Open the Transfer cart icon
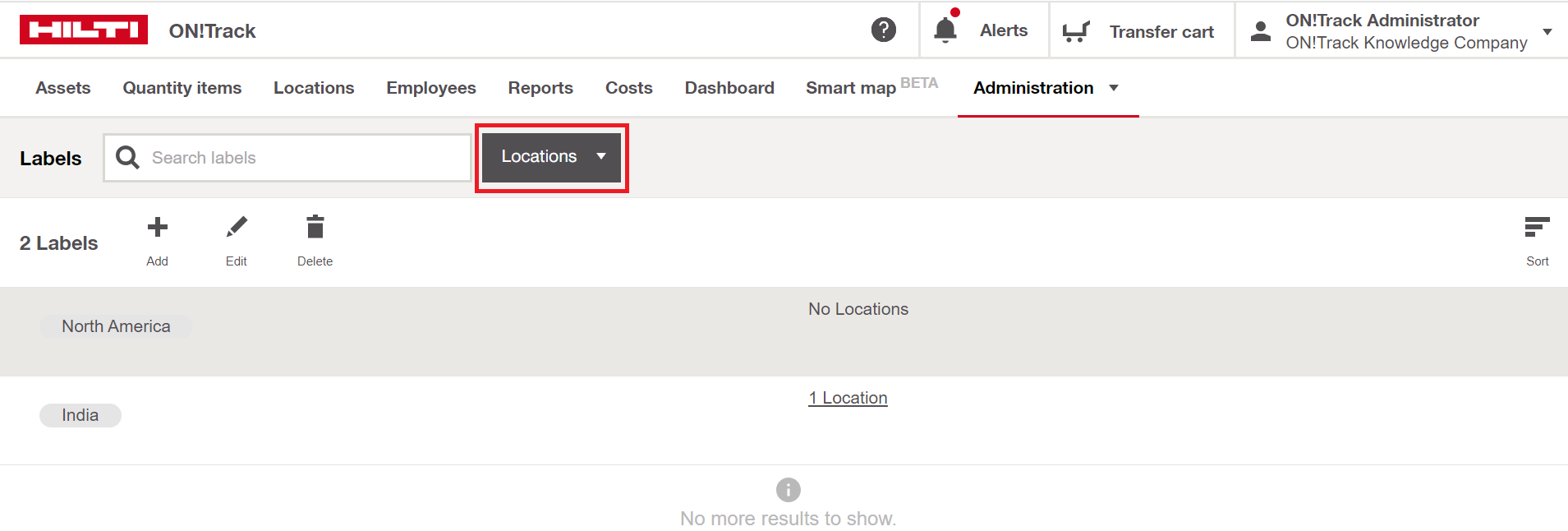 (1075, 31)
